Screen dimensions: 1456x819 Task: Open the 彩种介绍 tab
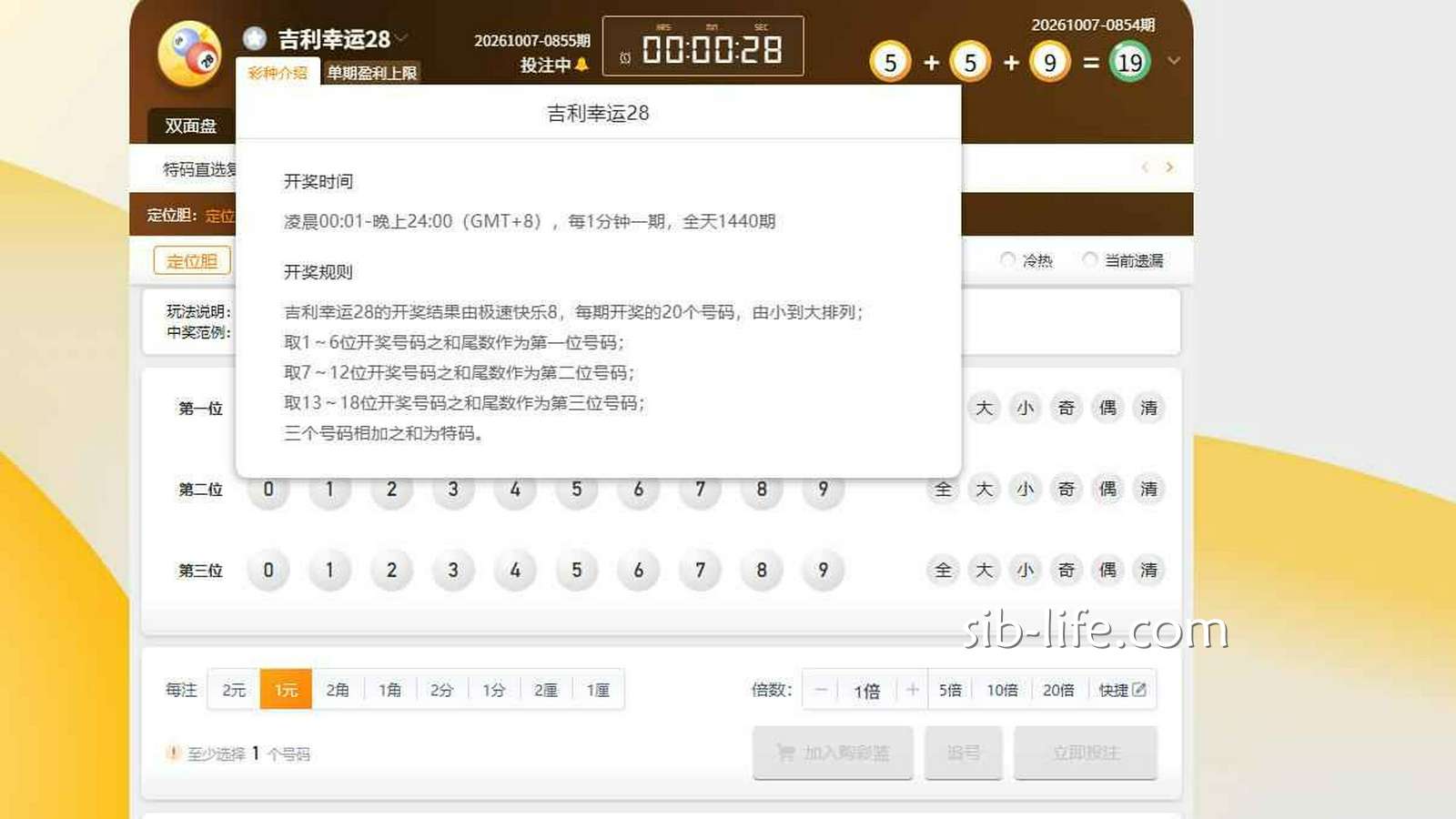[278, 73]
